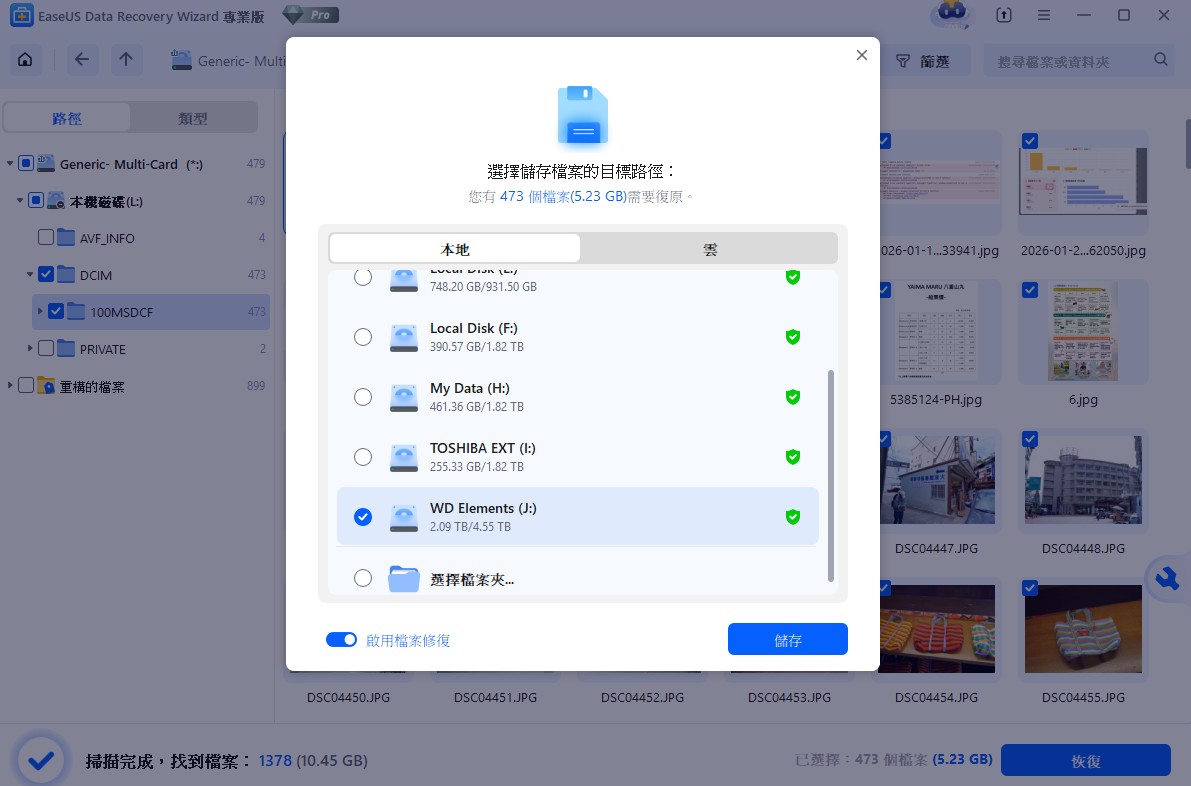
Task: Click the Generic- Multi-Card device icon in tree
Action: point(46,163)
